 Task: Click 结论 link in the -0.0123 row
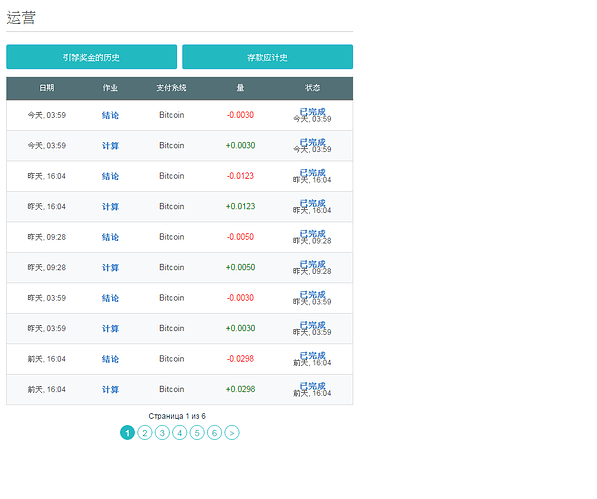pos(110,176)
